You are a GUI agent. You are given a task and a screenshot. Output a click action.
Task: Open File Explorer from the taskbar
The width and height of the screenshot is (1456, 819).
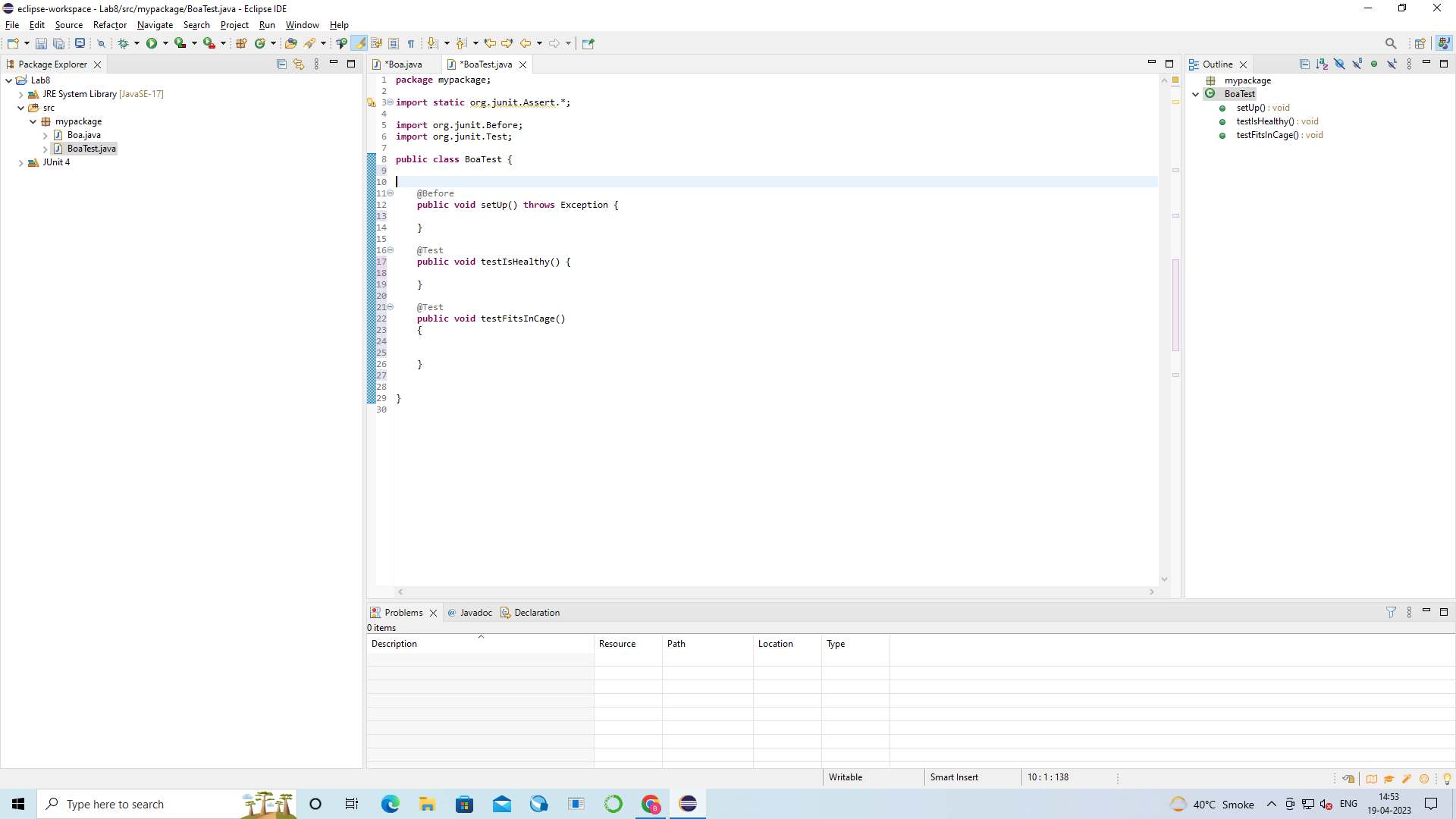tap(427, 805)
